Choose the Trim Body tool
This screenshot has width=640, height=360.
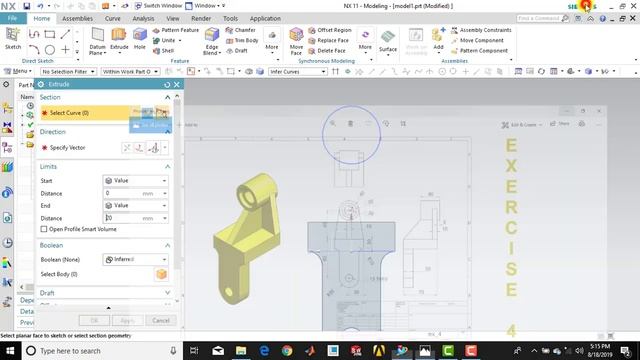[x=242, y=40]
